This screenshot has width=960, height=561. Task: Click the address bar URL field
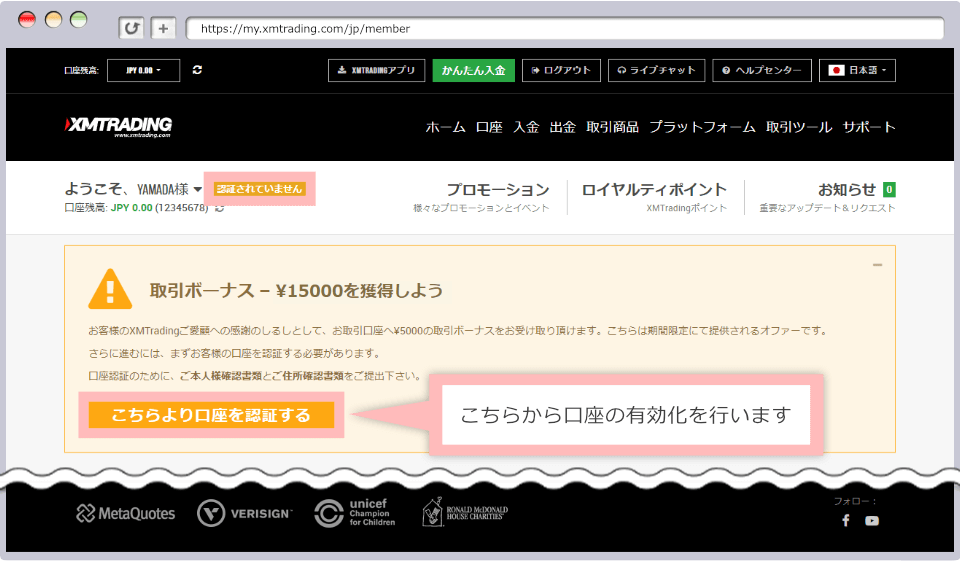(x=564, y=28)
